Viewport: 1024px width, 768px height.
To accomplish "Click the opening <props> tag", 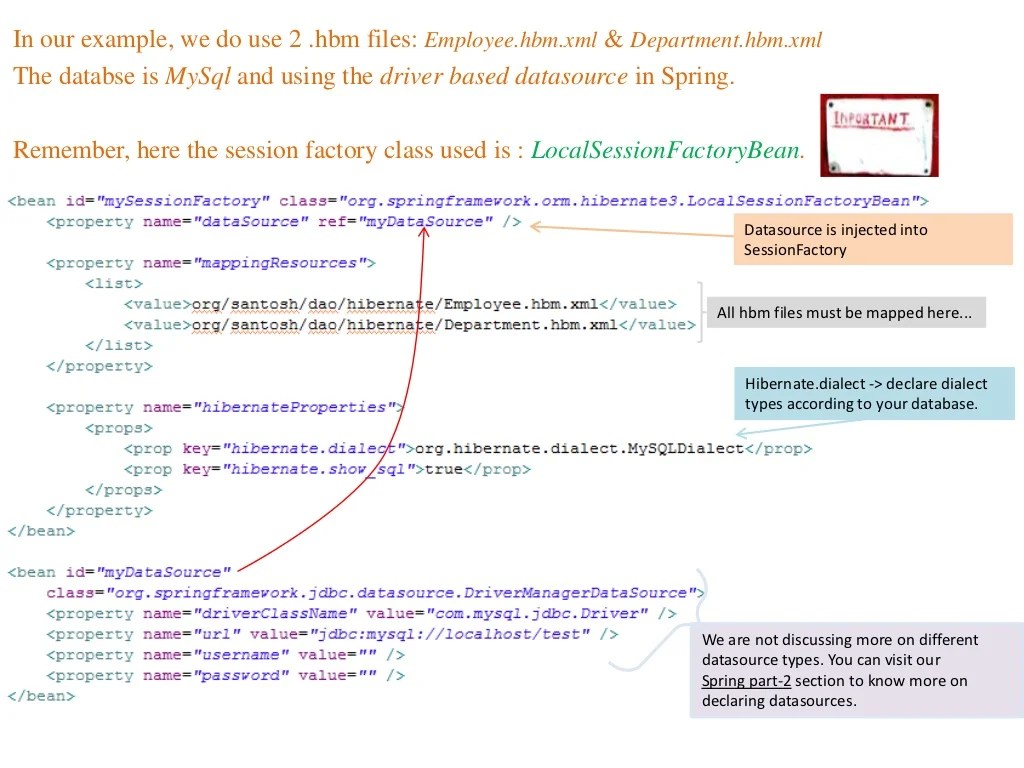I will [118, 428].
